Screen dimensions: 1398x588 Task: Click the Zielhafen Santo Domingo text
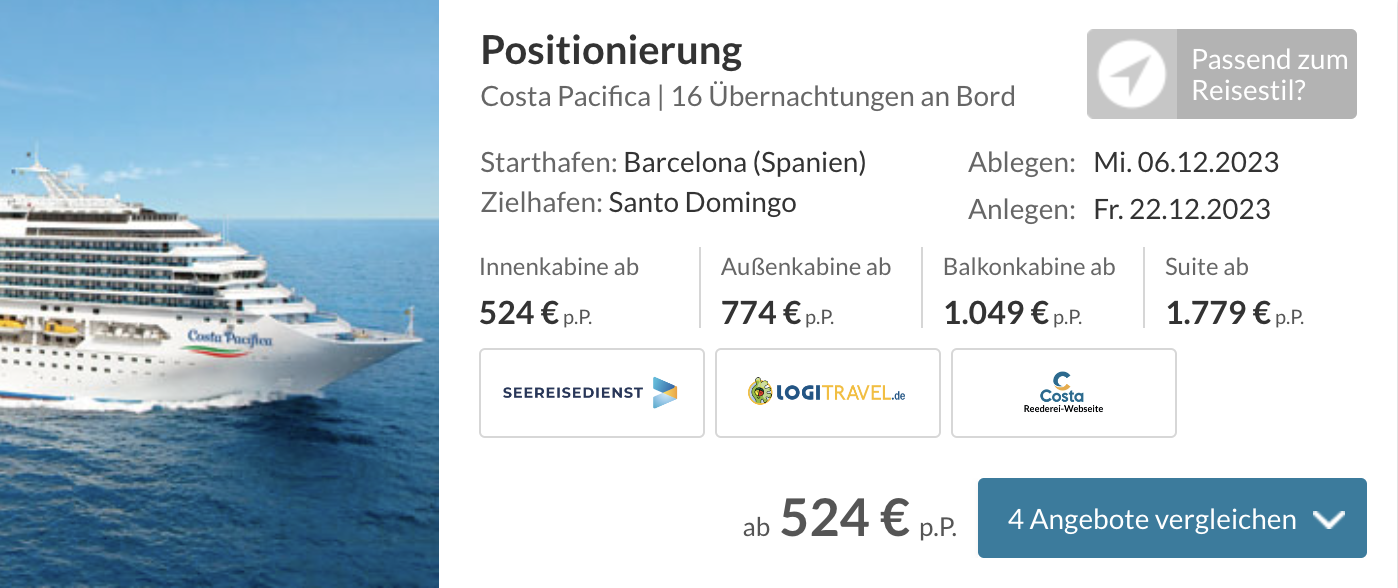coord(638,203)
